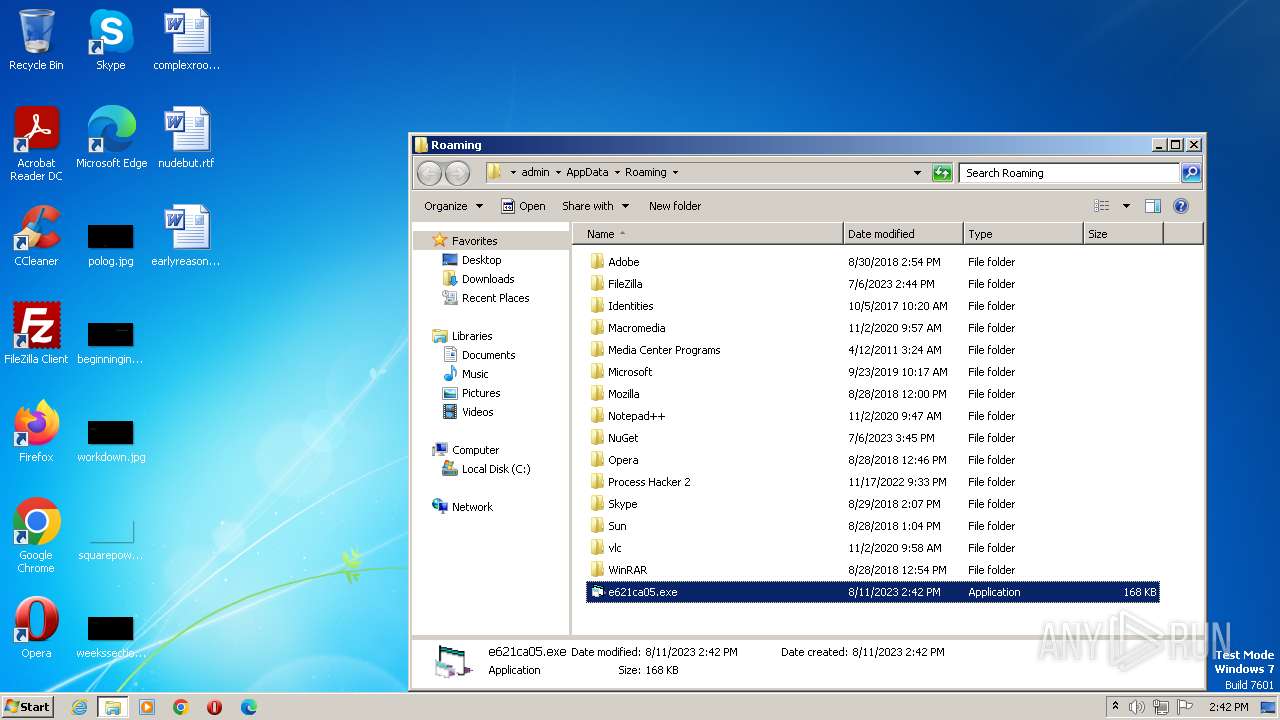Select Microsoft Edge desktop icon
The width and height of the screenshot is (1280, 720).
tap(111, 138)
